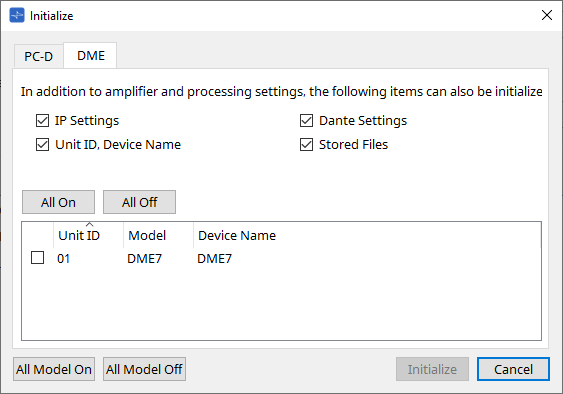Select the DME tab
The height and width of the screenshot is (394, 563).
tap(90, 56)
